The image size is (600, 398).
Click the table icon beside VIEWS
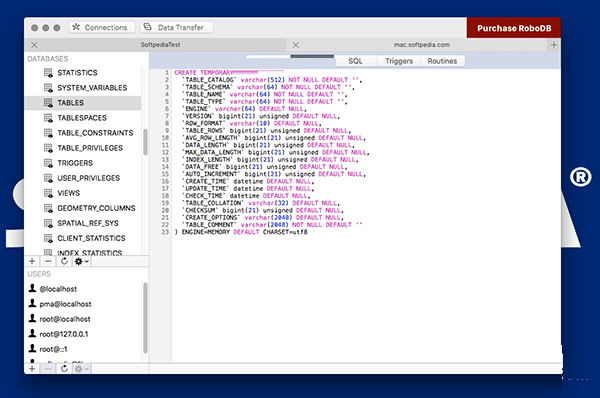click(x=48, y=193)
